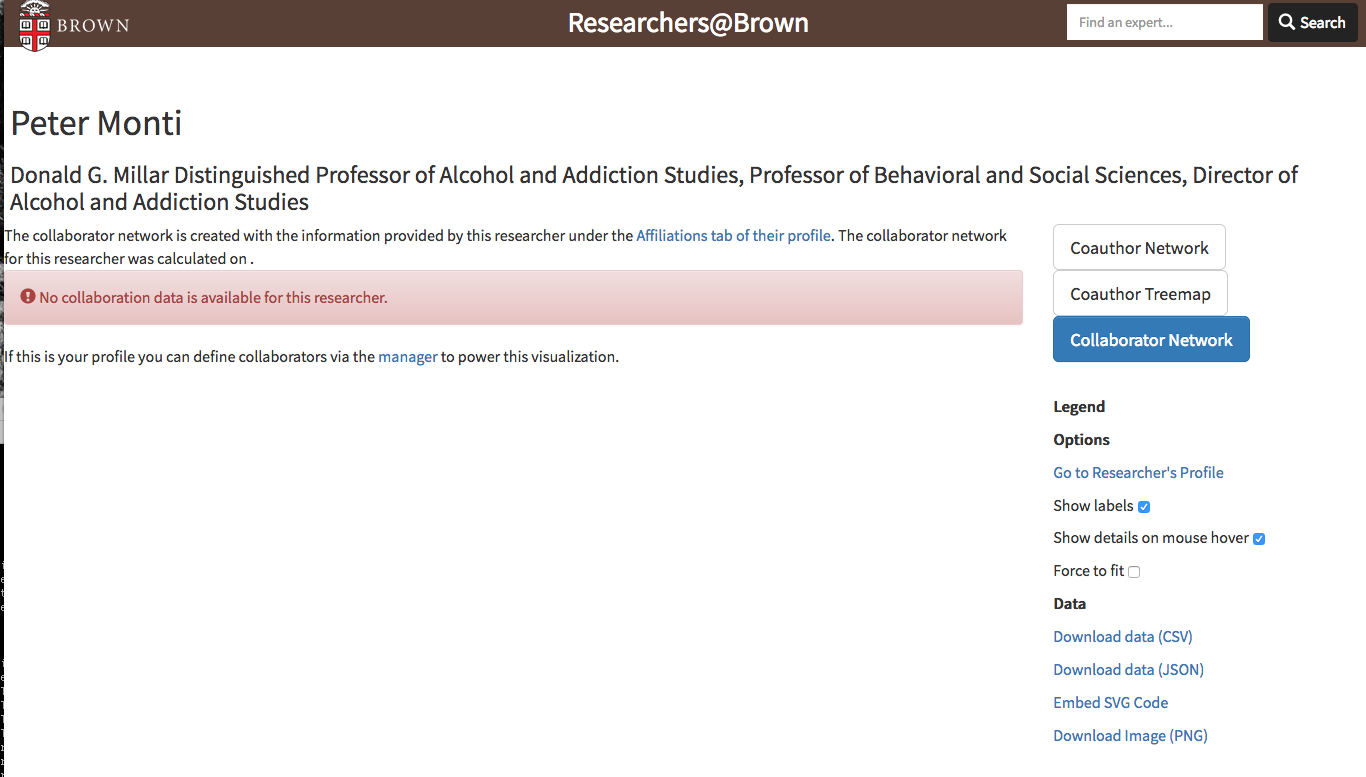This screenshot has width=1366, height=777.
Task: Click the Search button
Action: (1312, 22)
